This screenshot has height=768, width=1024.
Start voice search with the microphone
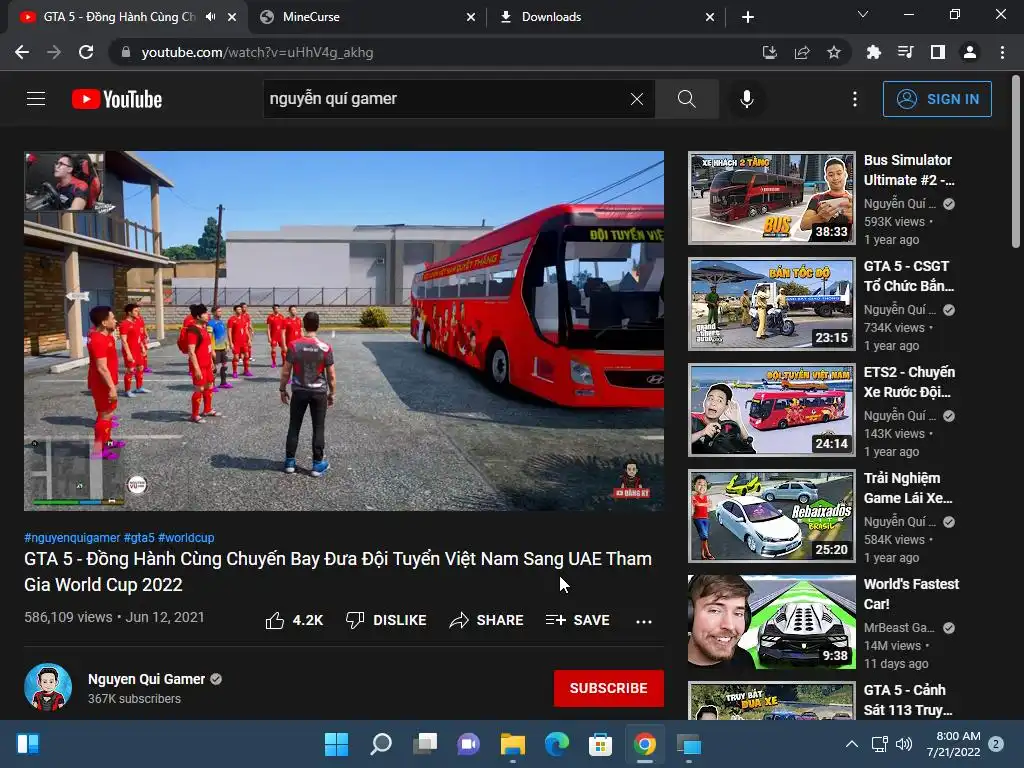click(746, 99)
